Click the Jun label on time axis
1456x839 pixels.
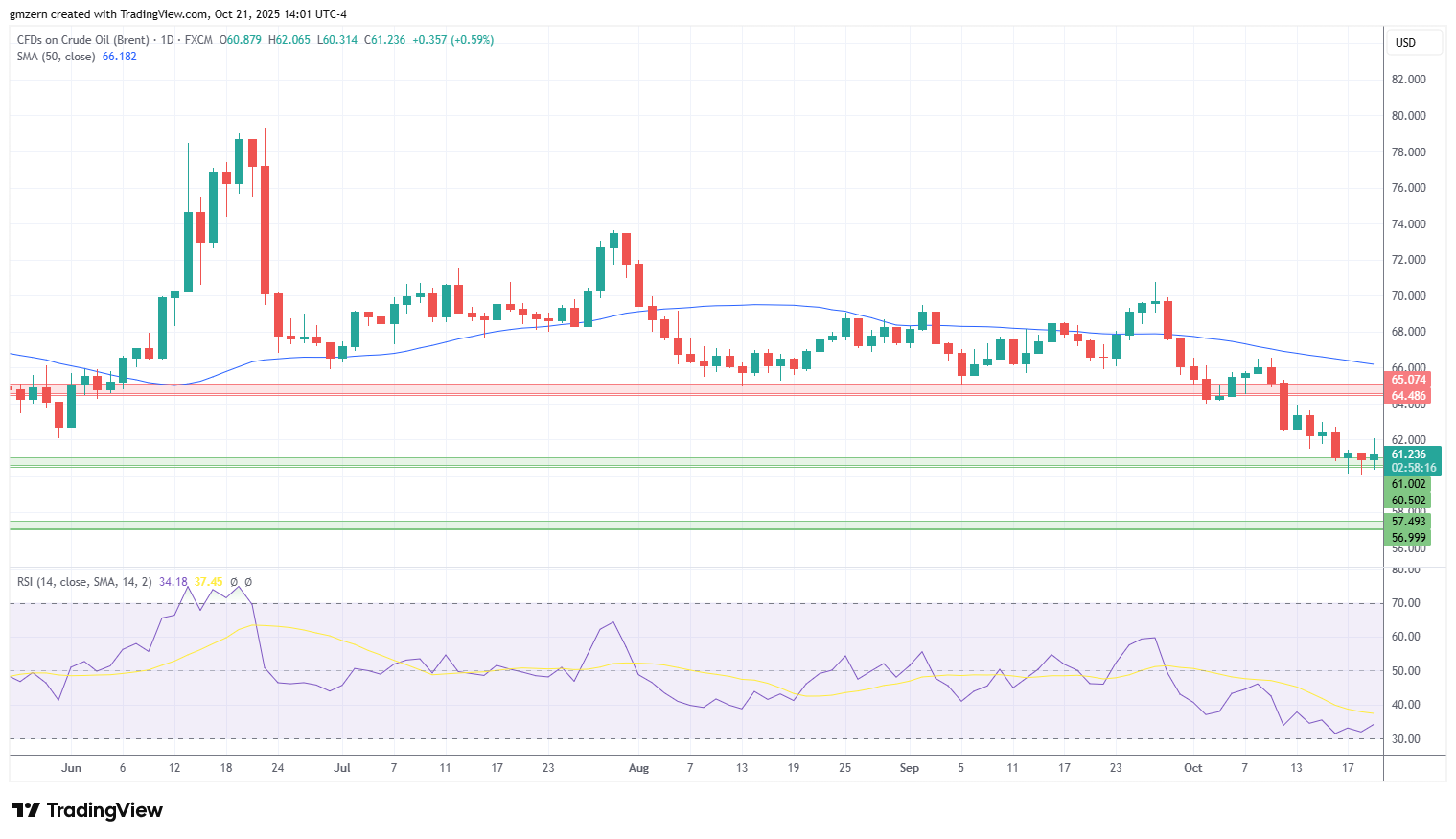71,768
